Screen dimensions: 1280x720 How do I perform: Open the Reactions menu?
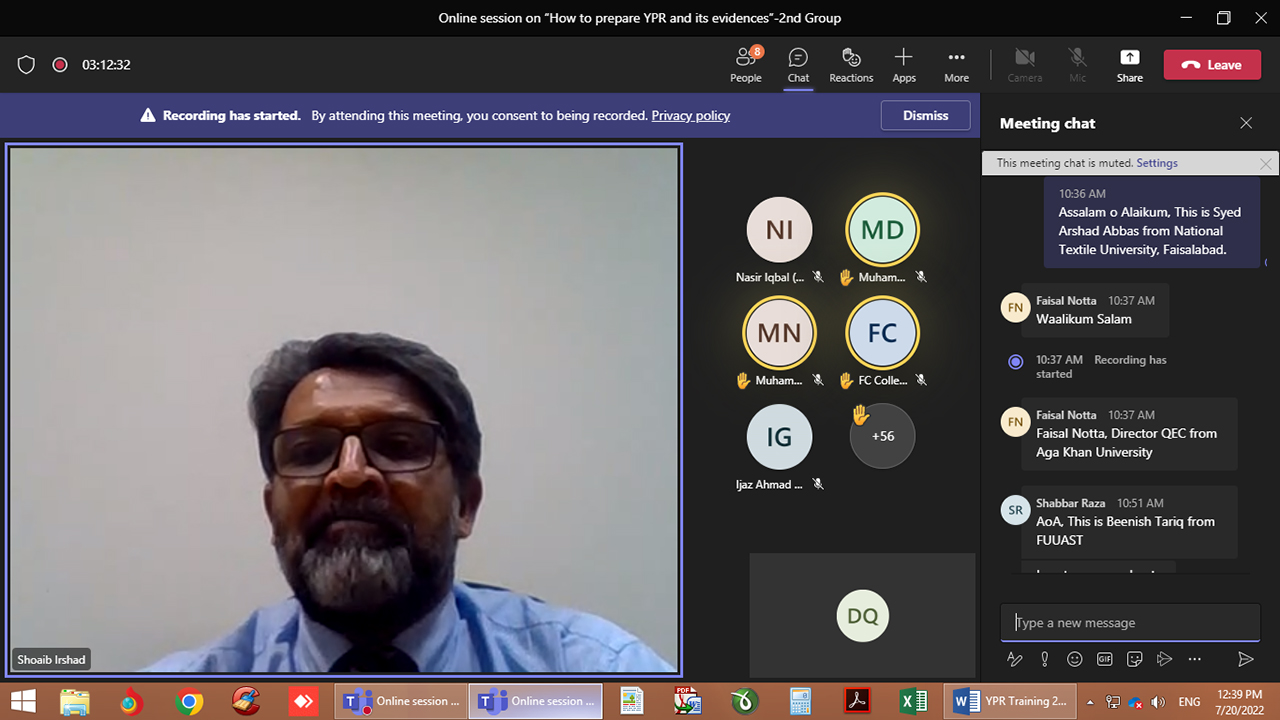(x=851, y=65)
